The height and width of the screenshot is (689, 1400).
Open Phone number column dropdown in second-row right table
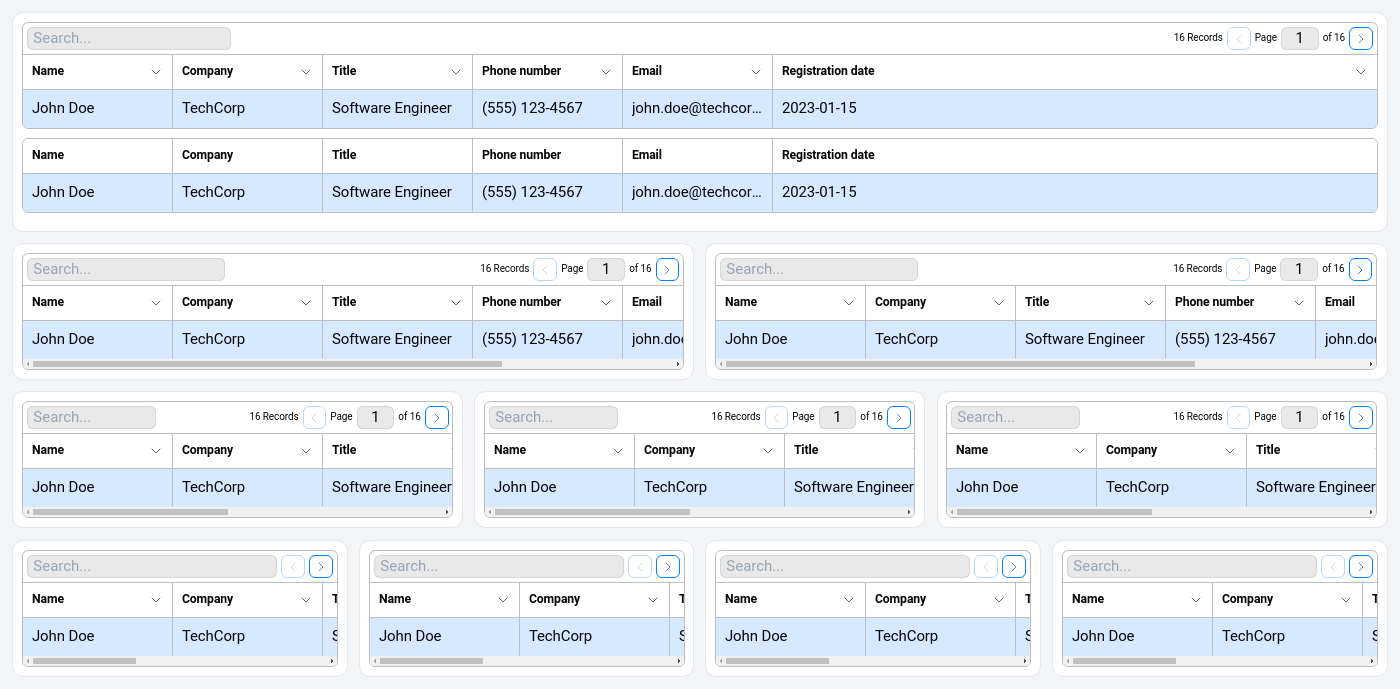point(1299,303)
